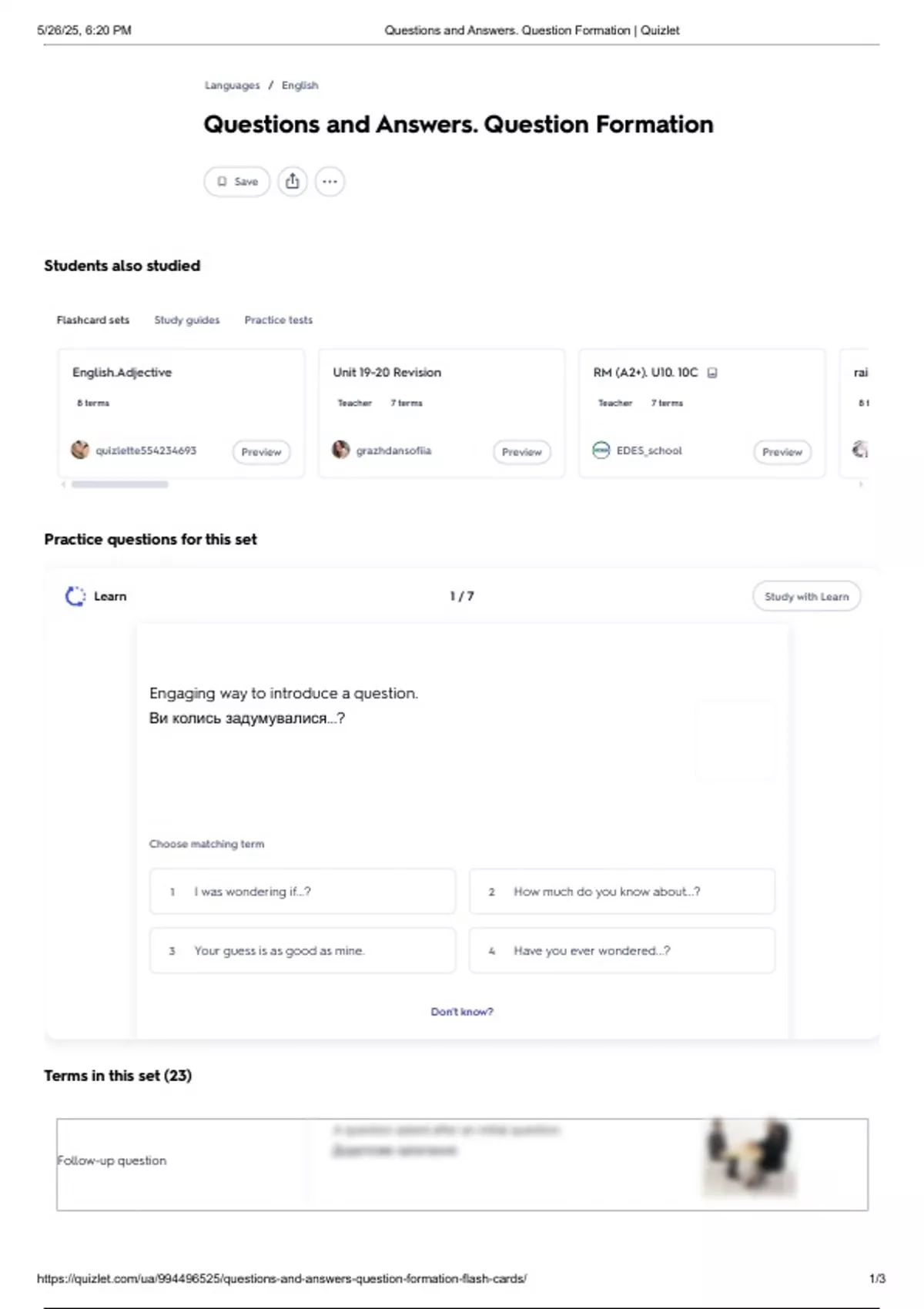
Task: Click the icon beside RM (A2+). U10. 10C title
Action: tap(712, 373)
